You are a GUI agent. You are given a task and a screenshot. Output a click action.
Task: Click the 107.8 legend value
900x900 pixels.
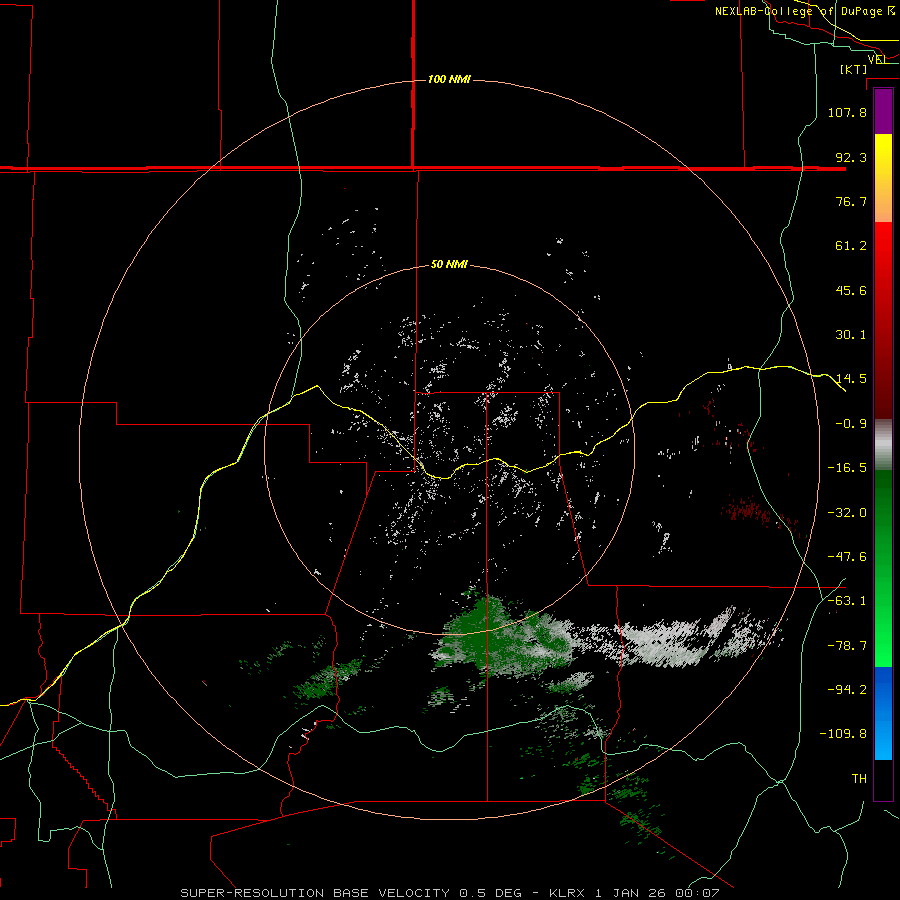coord(847,112)
